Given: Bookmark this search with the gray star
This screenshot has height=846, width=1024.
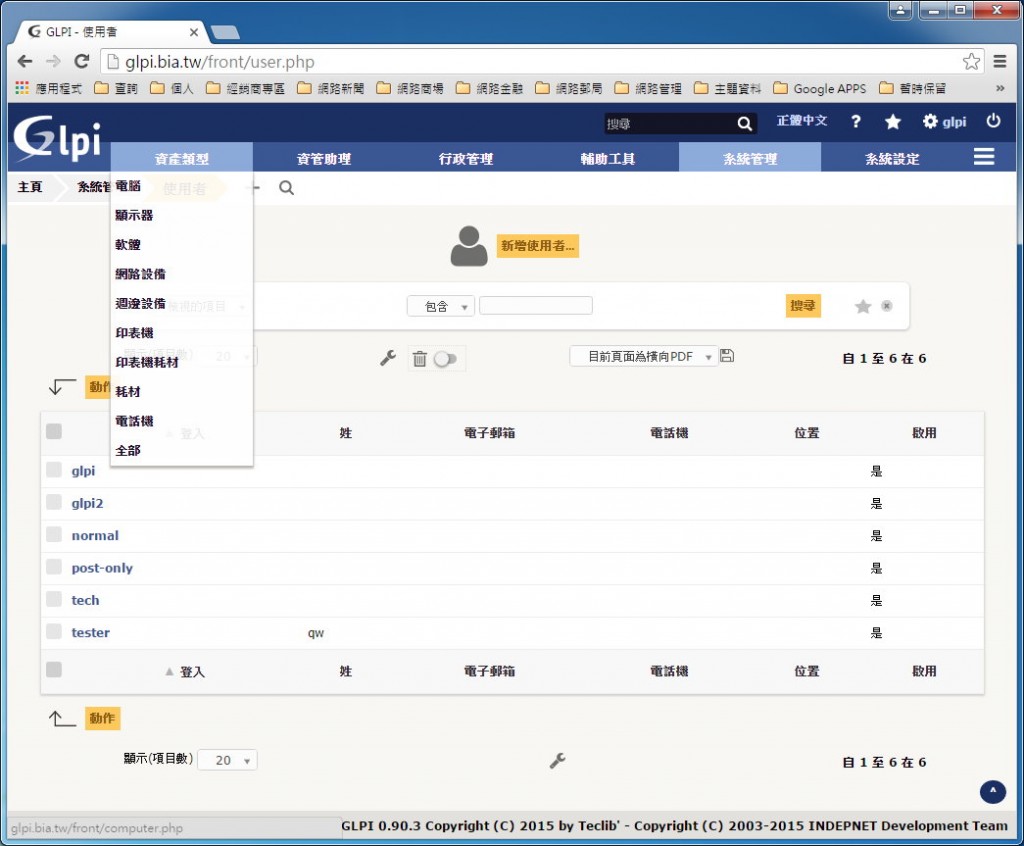Looking at the screenshot, I should point(863,306).
